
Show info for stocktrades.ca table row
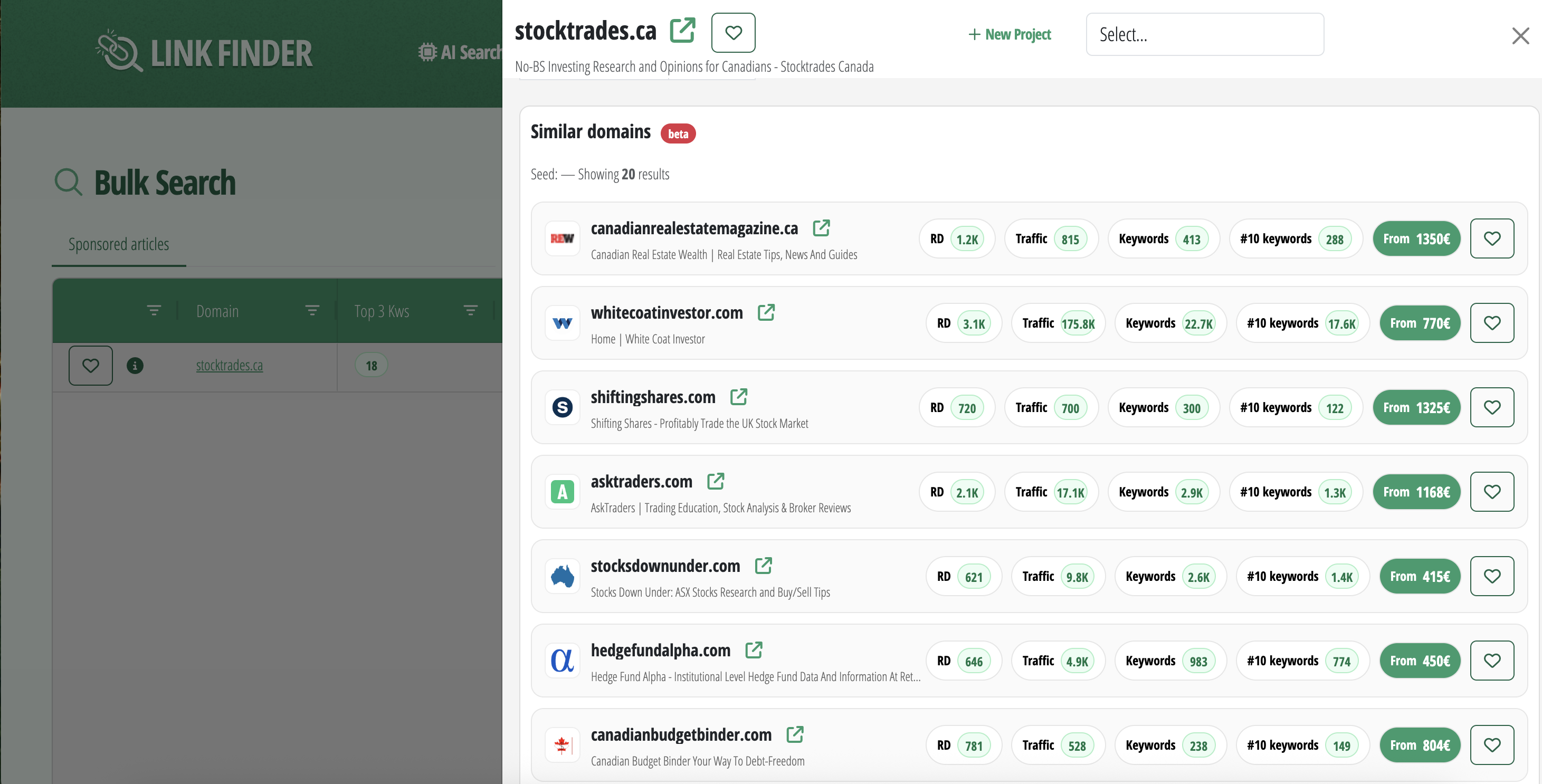135,365
